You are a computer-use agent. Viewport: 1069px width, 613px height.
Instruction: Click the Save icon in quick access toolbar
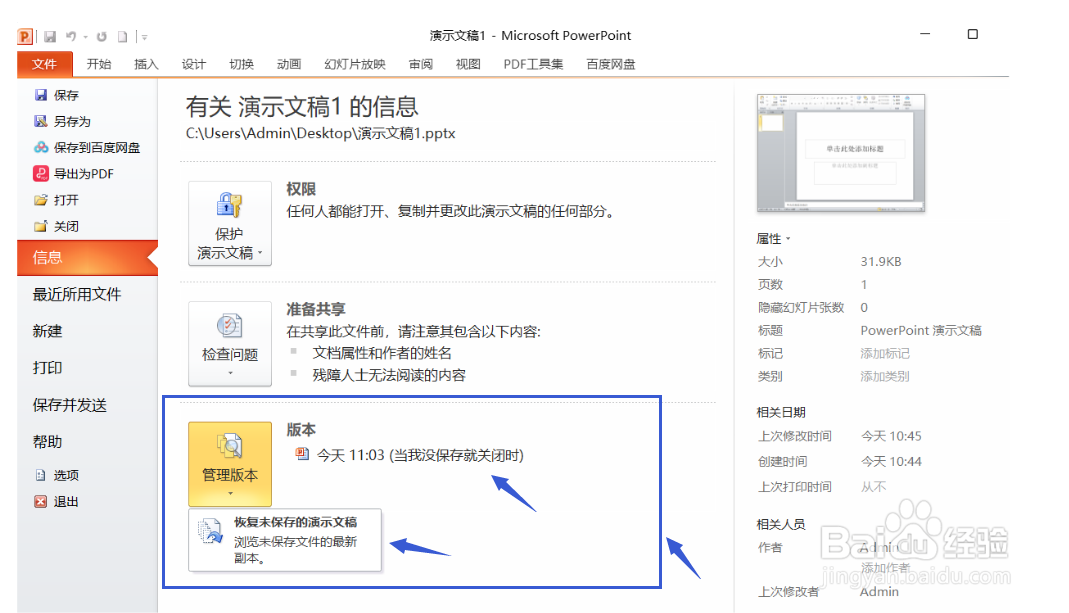pyautogui.click(x=50, y=37)
